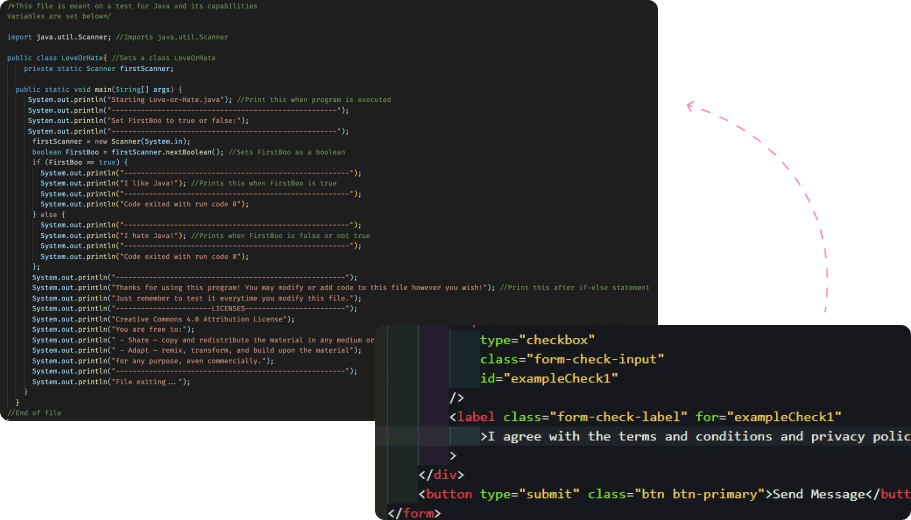
Task: Select the class="form-check-input" attribute
Action: tap(572, 358)
